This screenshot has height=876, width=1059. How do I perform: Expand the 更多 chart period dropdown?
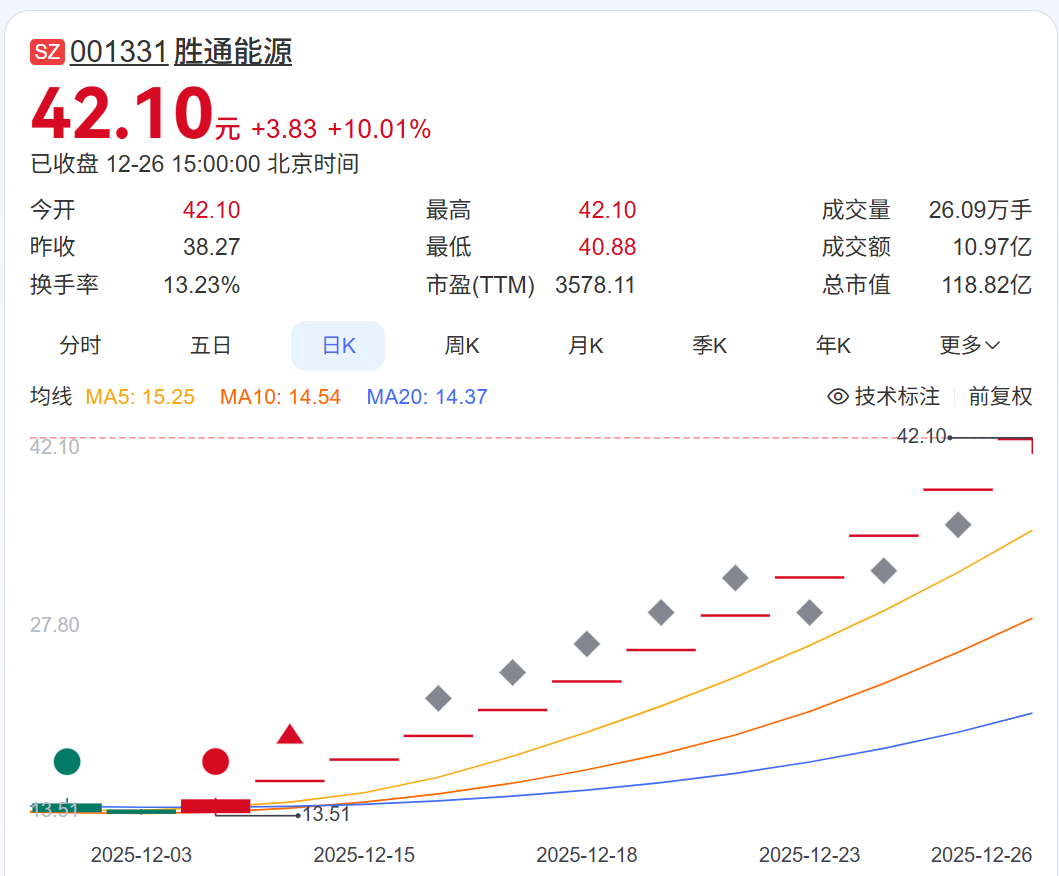pyautogui.click(x=969, y=346)
